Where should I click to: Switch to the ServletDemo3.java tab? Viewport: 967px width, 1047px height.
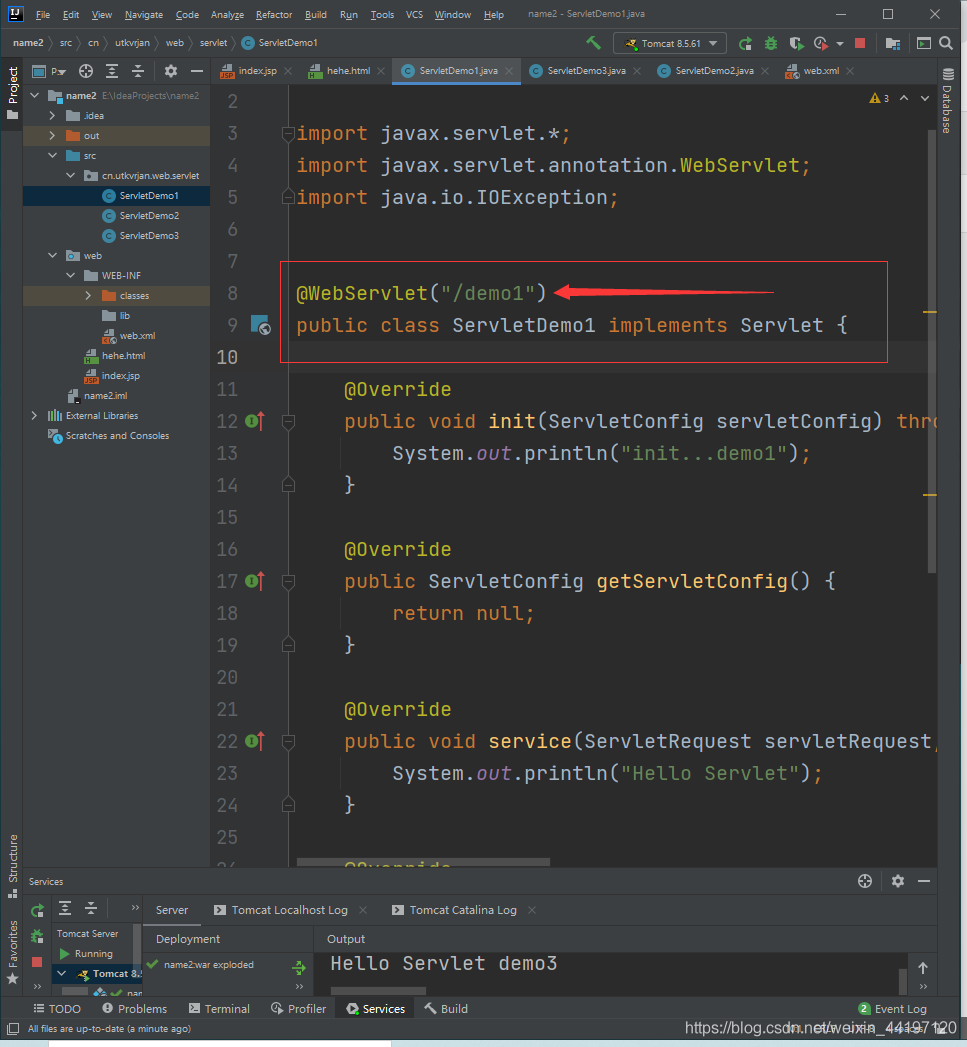(x=586, y=71)
